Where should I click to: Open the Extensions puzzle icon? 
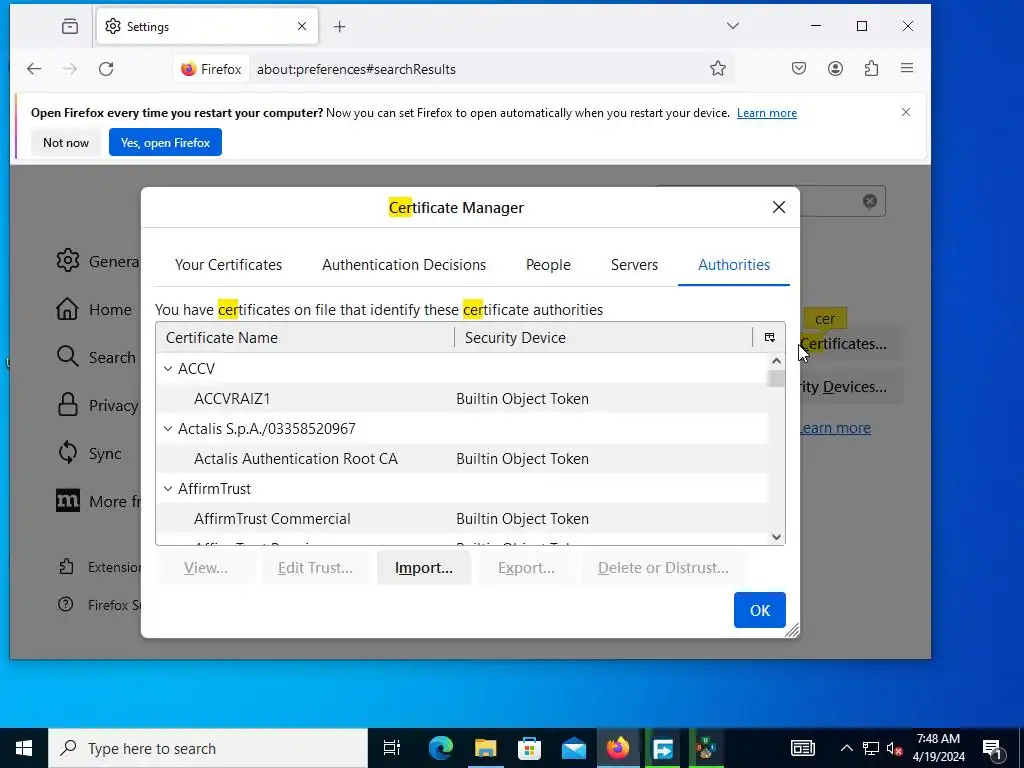pos(871,69)
